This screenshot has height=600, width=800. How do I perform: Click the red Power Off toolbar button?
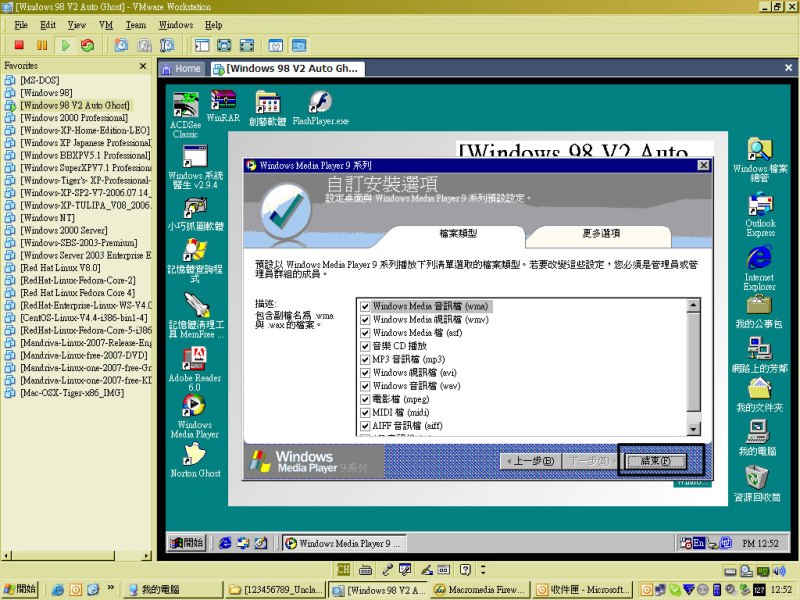pos(19,45)
